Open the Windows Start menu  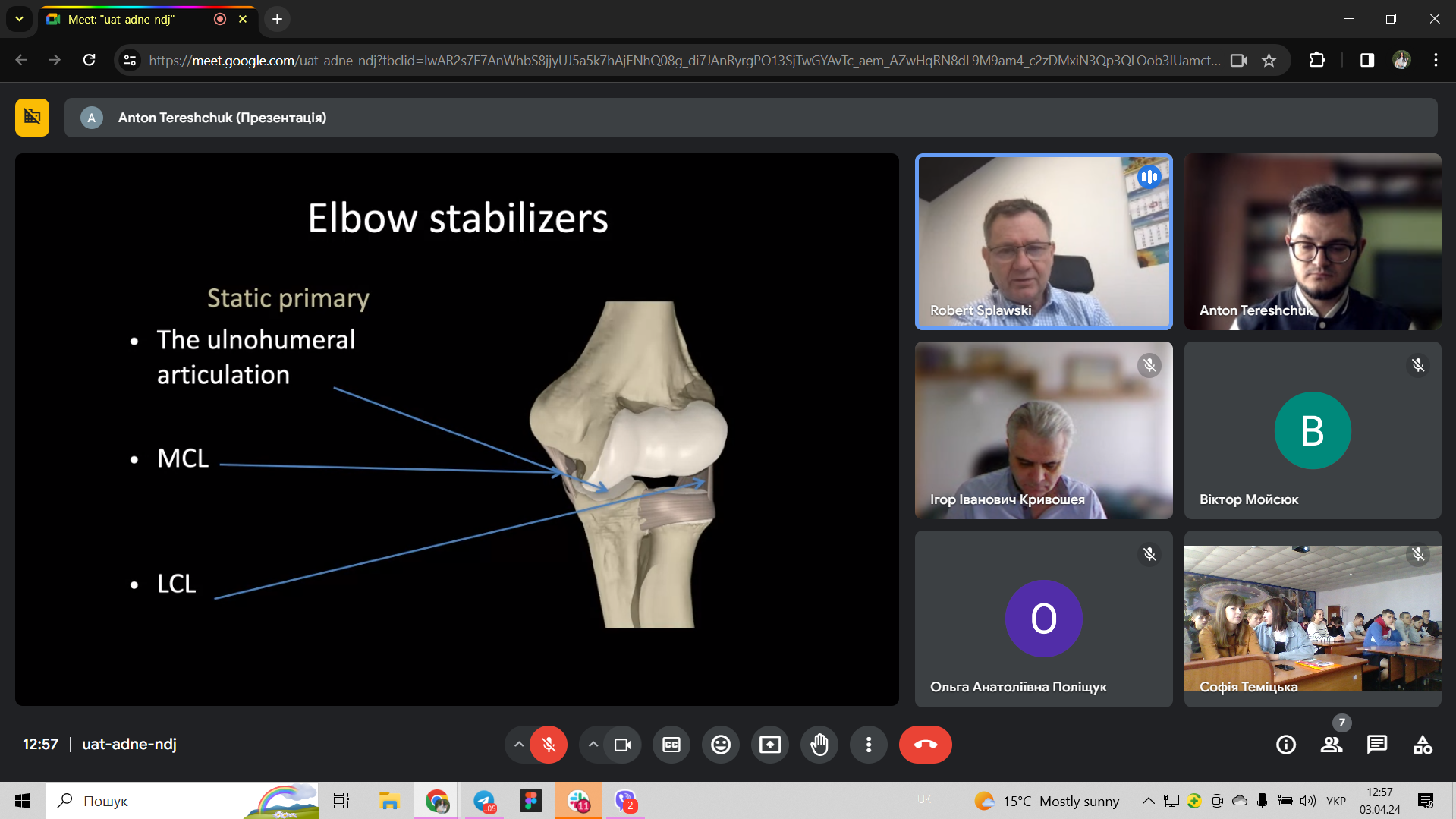[23, 801]
